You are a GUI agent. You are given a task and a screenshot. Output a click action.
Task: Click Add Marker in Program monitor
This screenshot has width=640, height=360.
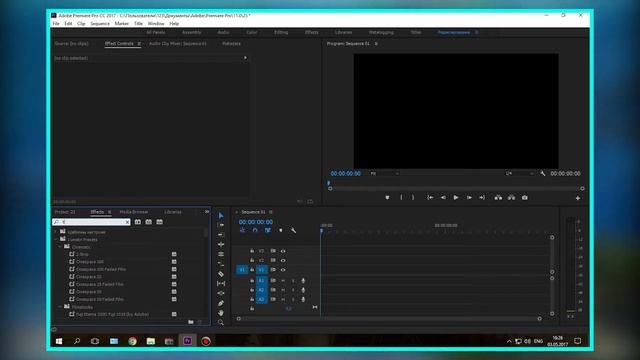coord(387,198)
